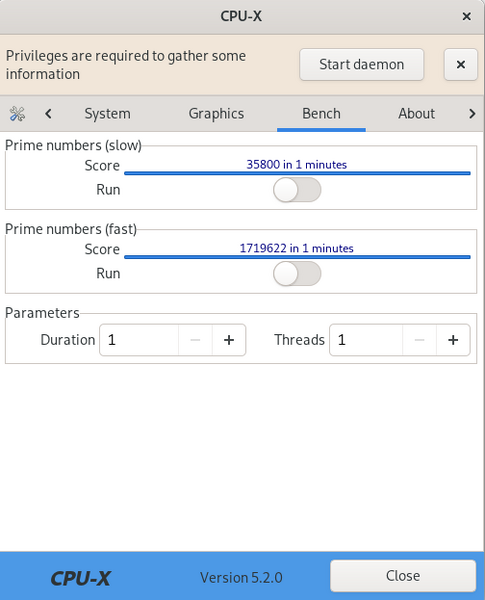Click the slow prime score progress bar

(297, 173)
